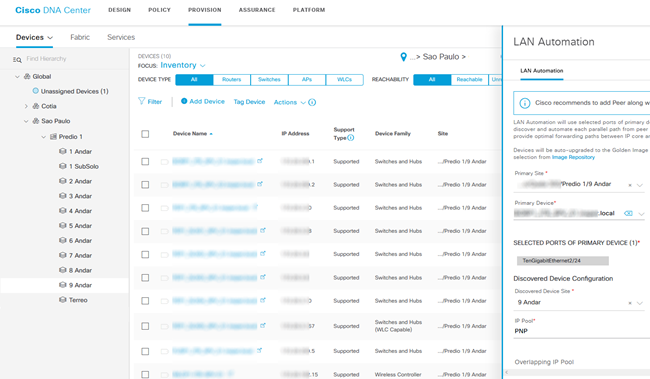The image size is (650, 379).
Task: Check the fourth device row checkbox
Action: point(145,231)
